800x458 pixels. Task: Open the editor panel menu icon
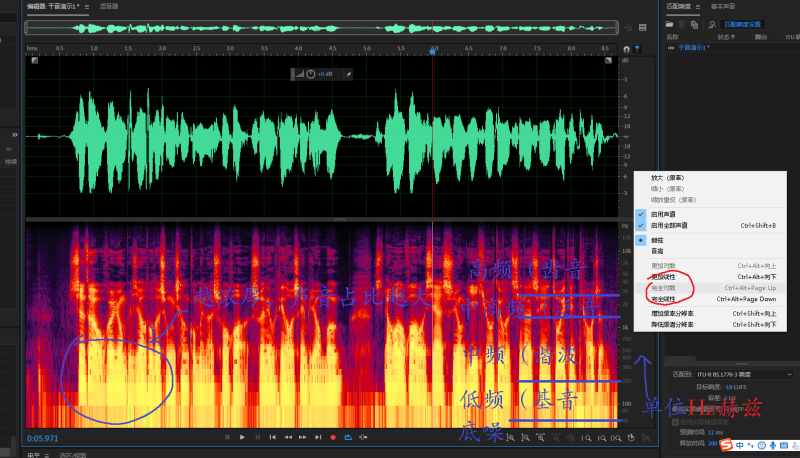point(86,6)
